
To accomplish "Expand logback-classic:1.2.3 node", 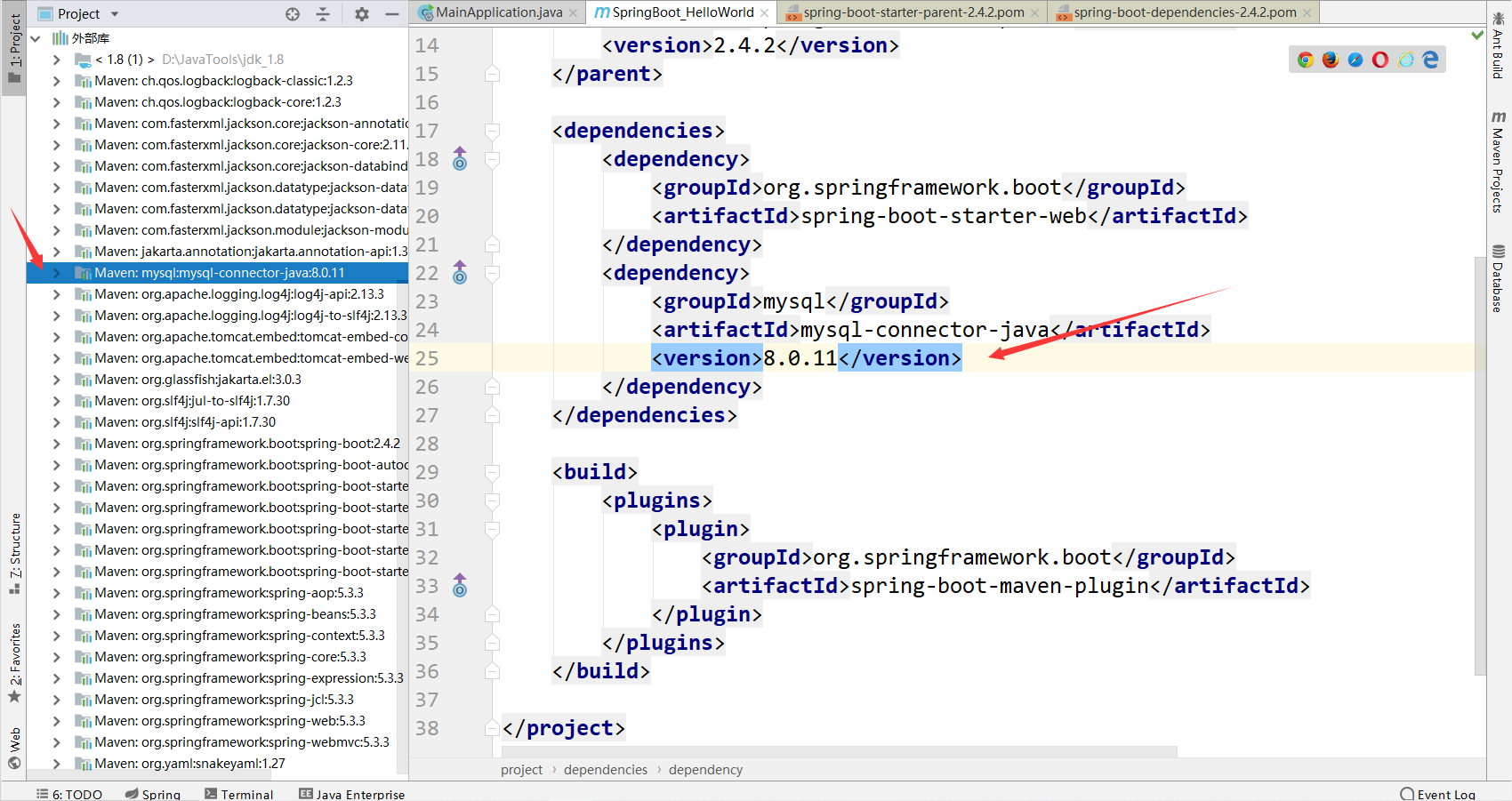I will (x=57, y=81).
